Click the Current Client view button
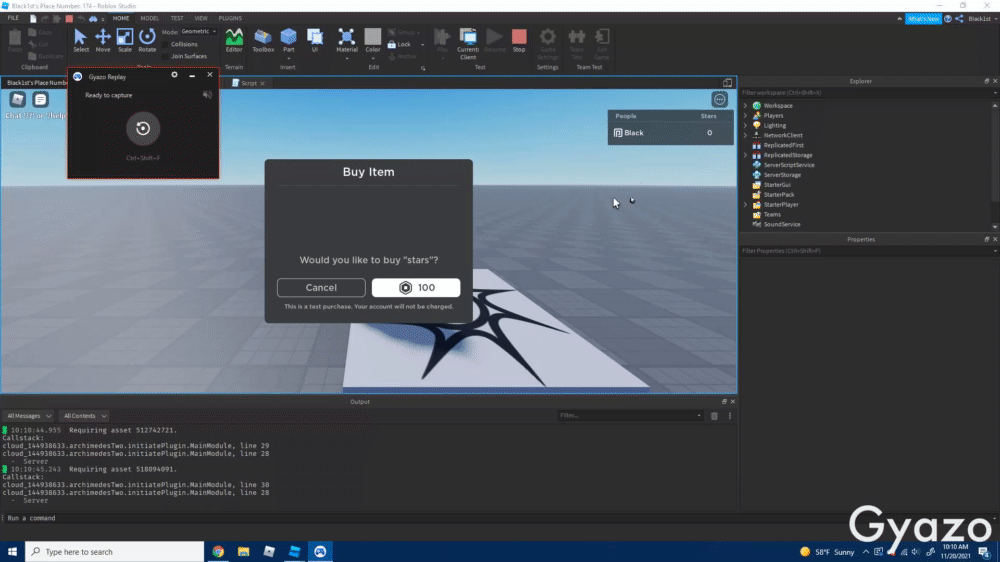Image resolution: width=1000 pixels, height=562 pixels. pyautogui.click(x=467, y=43)
